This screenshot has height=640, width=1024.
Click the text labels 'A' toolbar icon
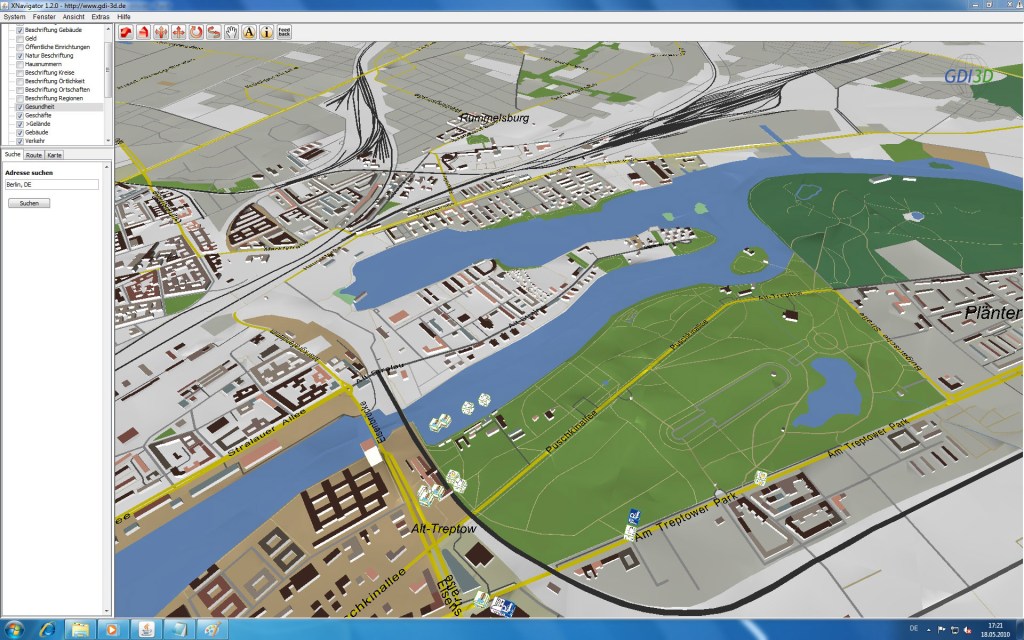[x=249, y=32]
